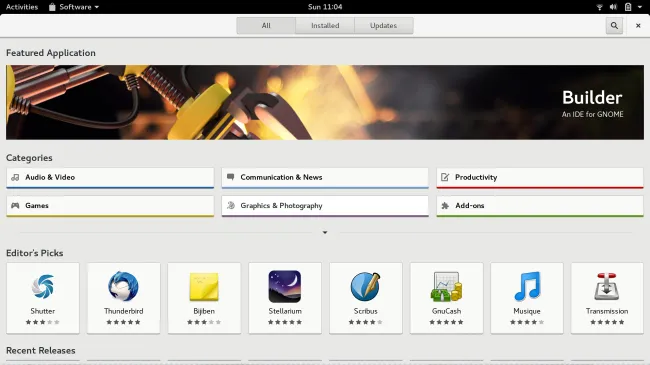Image resolution: width=650 pixels, height=365 pixels.
Task: Open the GnuCash app icon
Action: [x=446, y=286]
